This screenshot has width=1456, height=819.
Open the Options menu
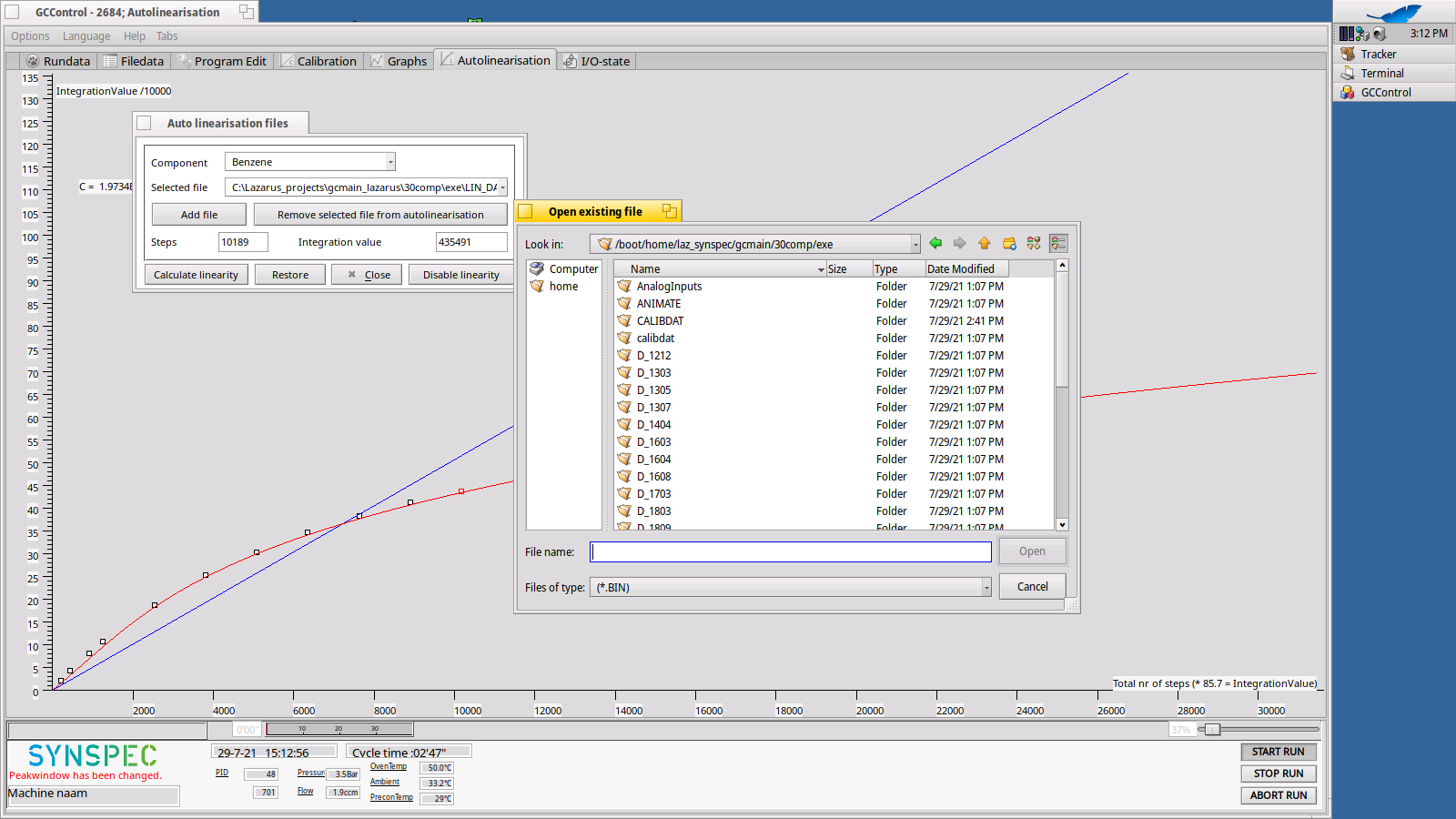(x=30, y=36)
